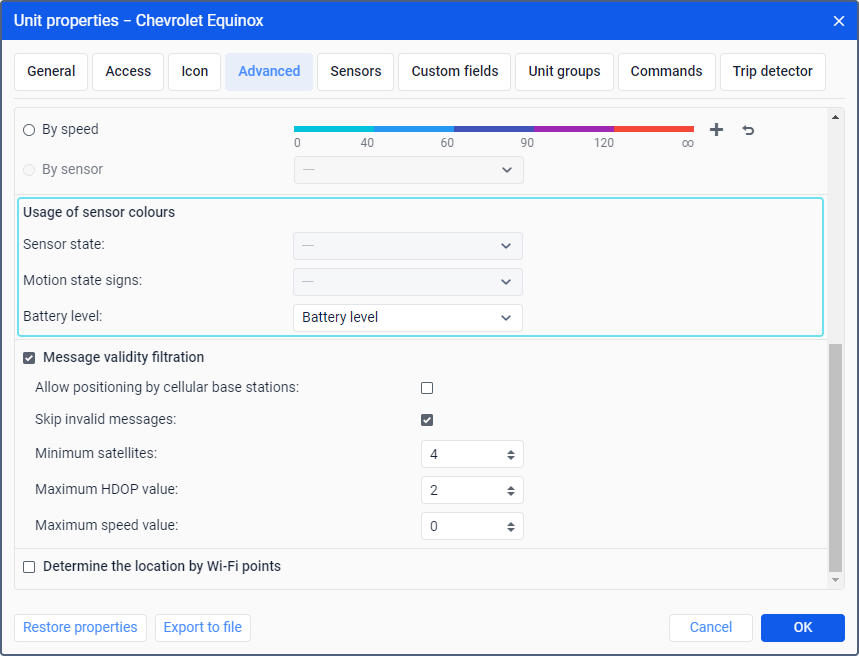Screen dimensions: 859x656
Task: Uncheck Skip invalid messages checkbox
Action: pyautogui.click(x=427, y=420)
